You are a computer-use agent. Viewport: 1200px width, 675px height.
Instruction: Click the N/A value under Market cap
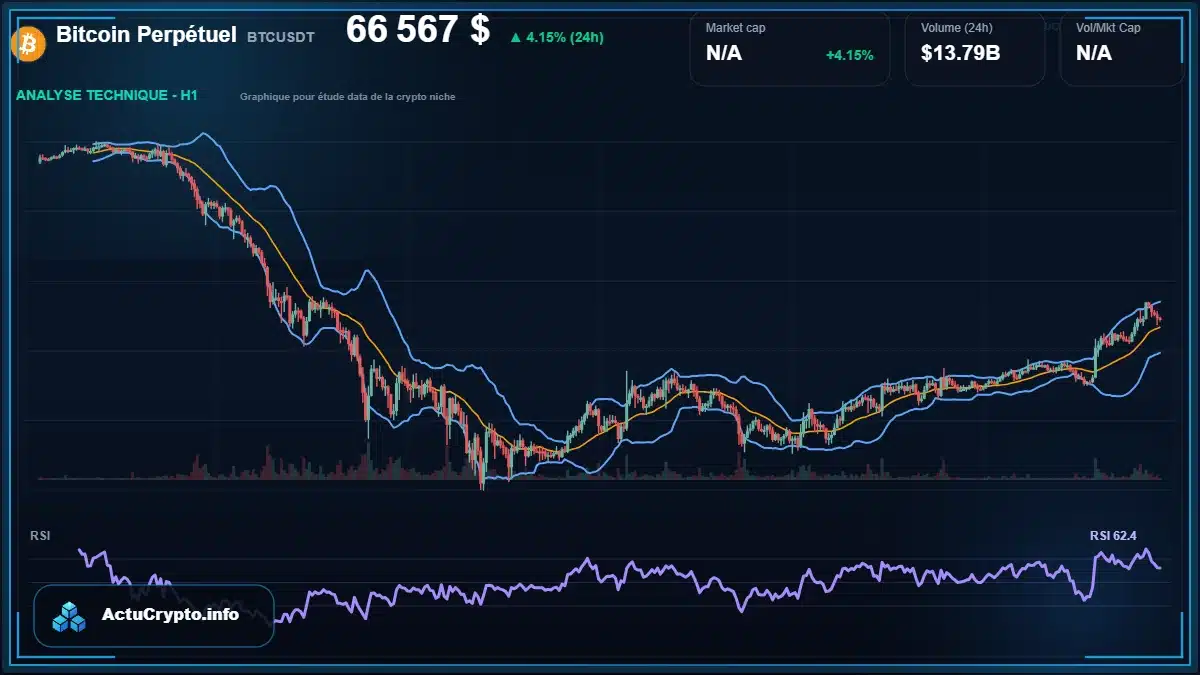pyautogui.click(x=724, y=54)
